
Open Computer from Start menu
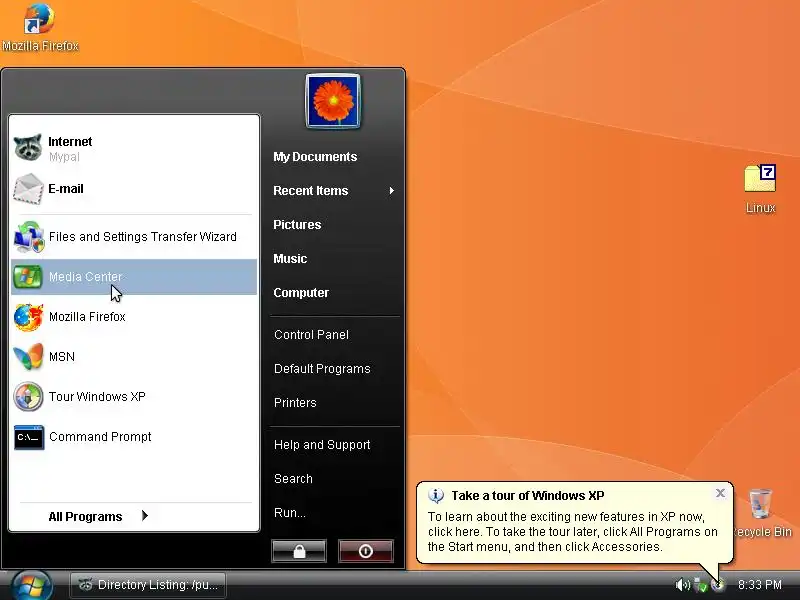point(301,293)
